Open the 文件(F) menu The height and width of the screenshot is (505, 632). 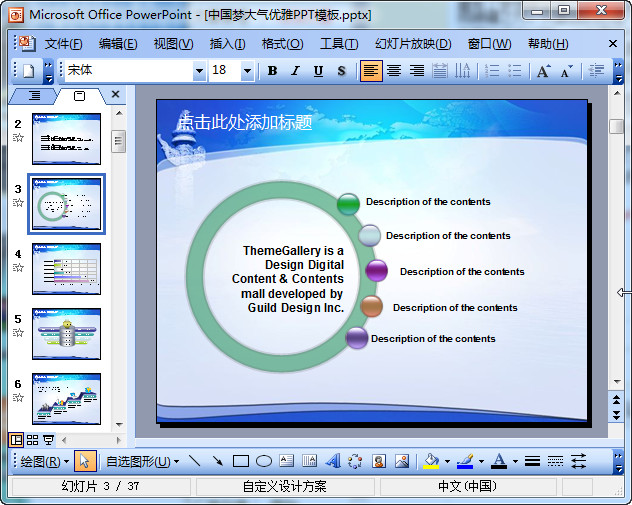(x=63, y=44)
